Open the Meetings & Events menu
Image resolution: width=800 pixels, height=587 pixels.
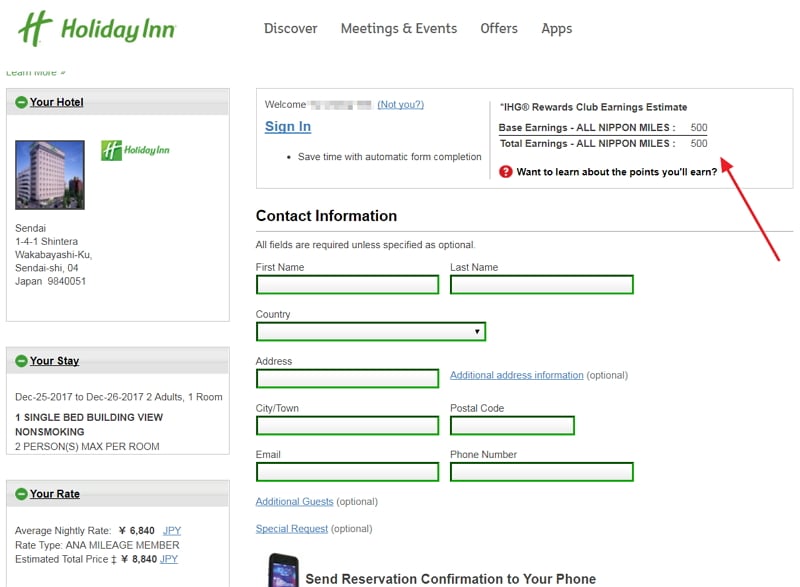(x=399, y=29)
